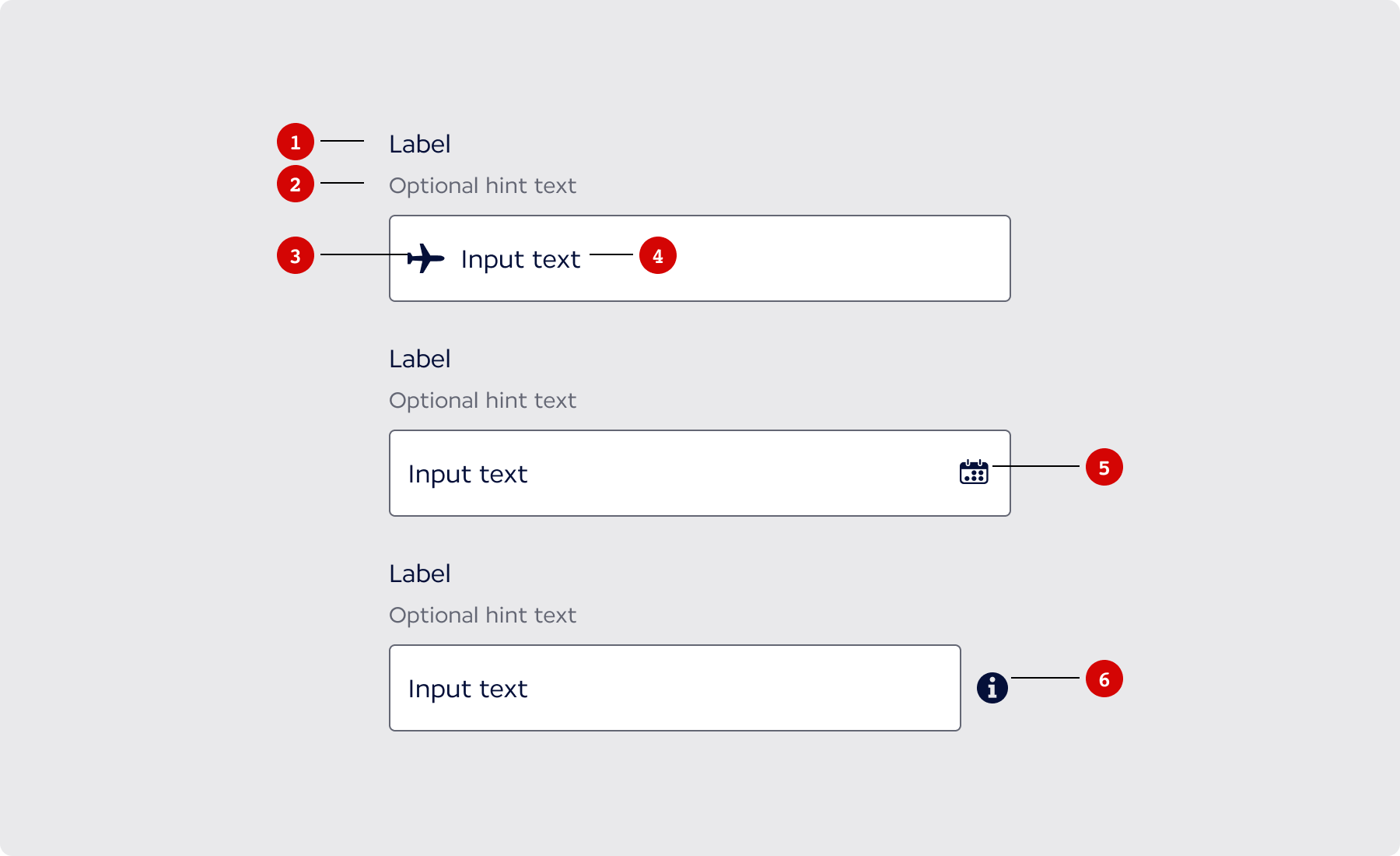Click the Label above the info icon input
The width and height of the screenshot is (1400, 856).
(x=420, y=574)
